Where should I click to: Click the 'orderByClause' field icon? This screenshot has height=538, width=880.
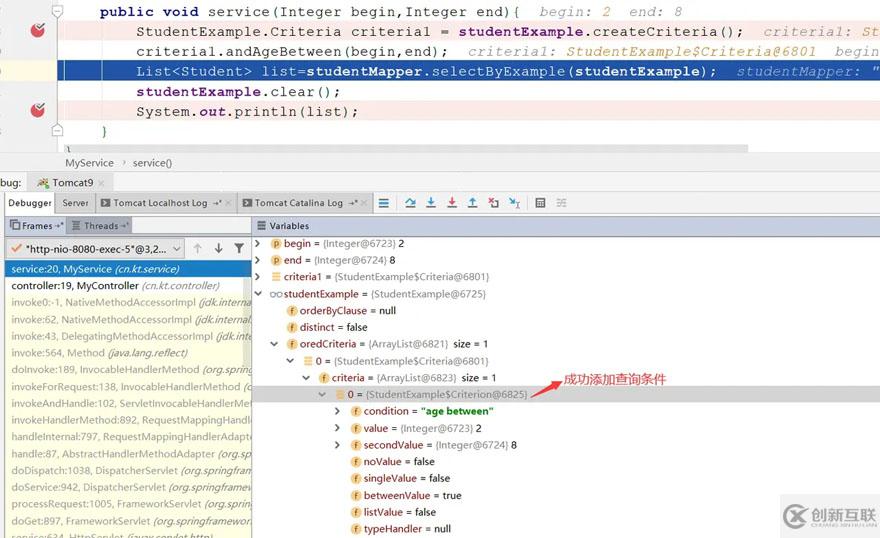coord(292,311)
